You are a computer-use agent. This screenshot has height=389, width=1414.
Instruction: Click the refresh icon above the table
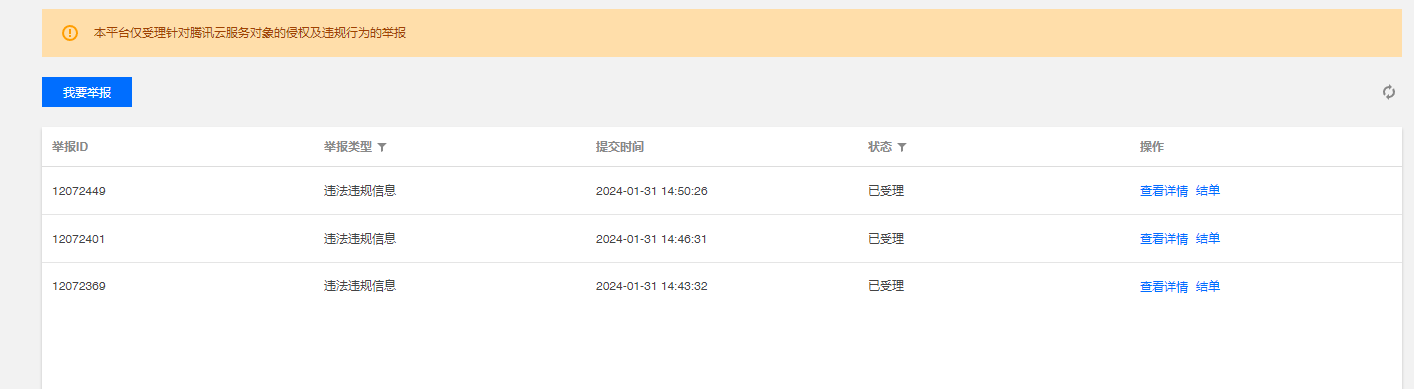click(x=1389, y=92)
